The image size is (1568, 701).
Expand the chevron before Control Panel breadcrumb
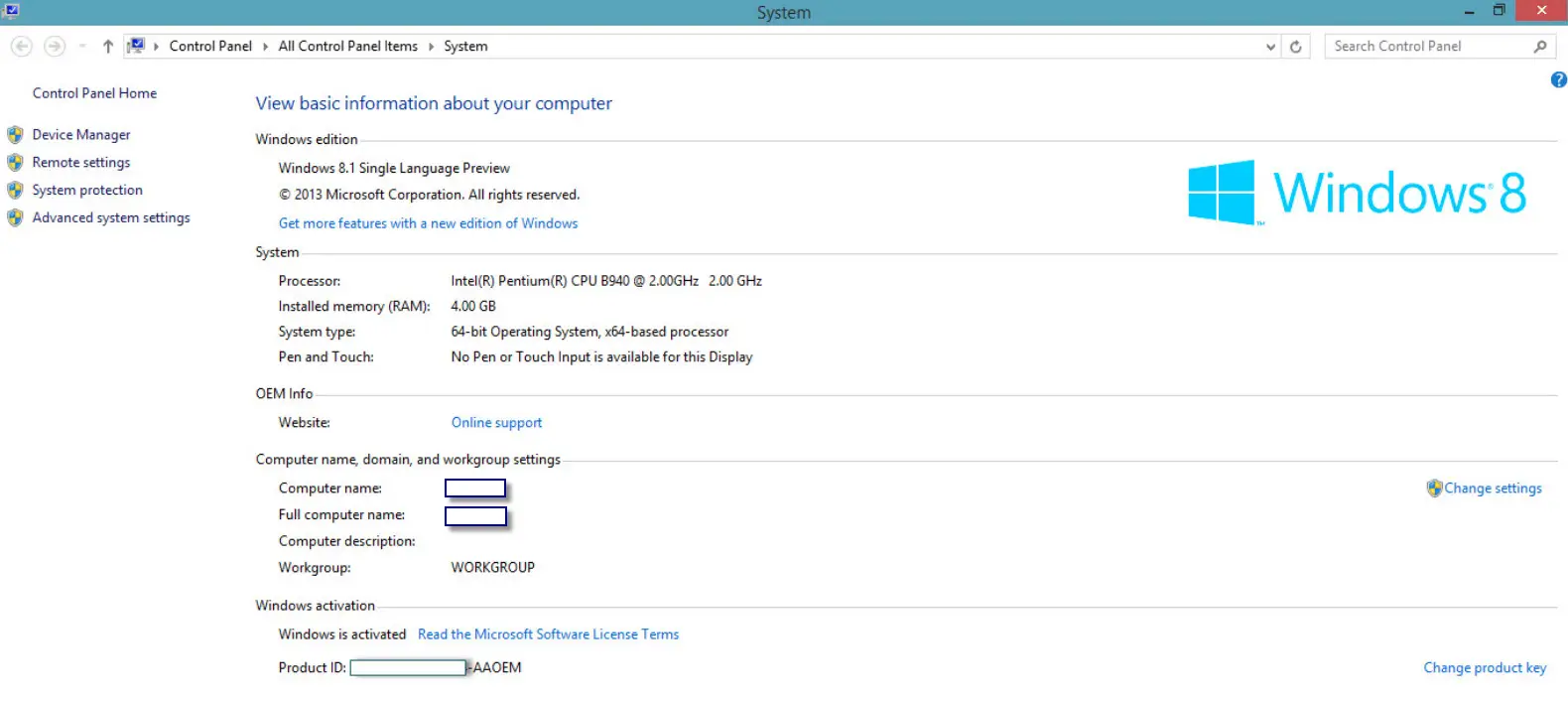point(156,47)
